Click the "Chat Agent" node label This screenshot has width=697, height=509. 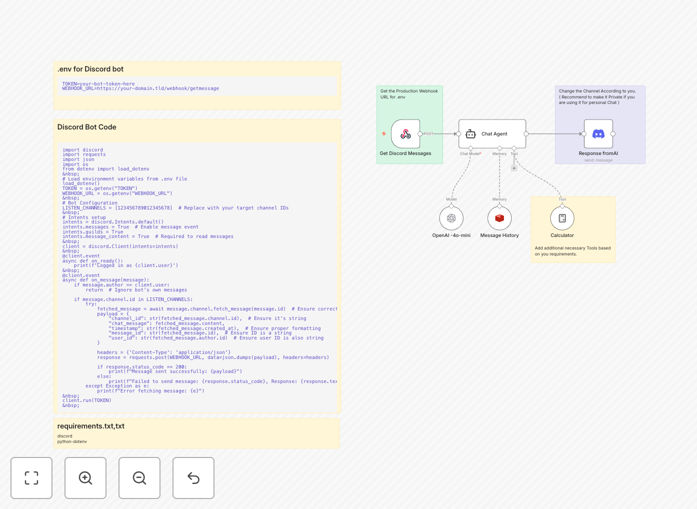tap(494, 134)
